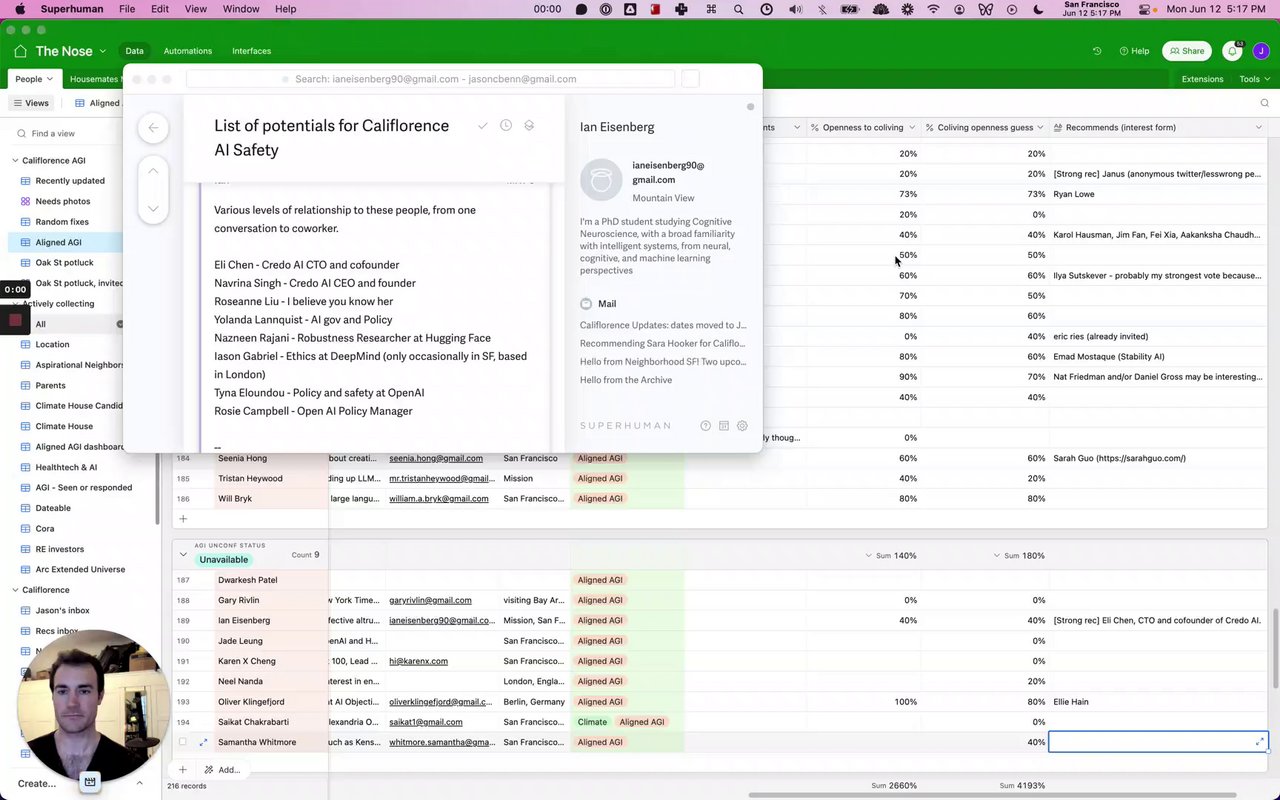Image resolution: width=1280 pixels, height=800 pixels.
Task: Open the Needs photos view
Action: 63,201
